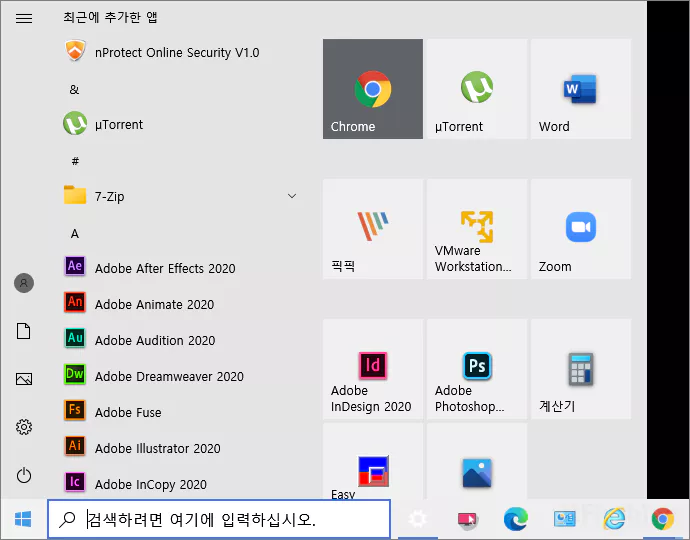Launch Adobe Photoshop tile
Screen dimensions: 690x540
(x=477, y=369)
